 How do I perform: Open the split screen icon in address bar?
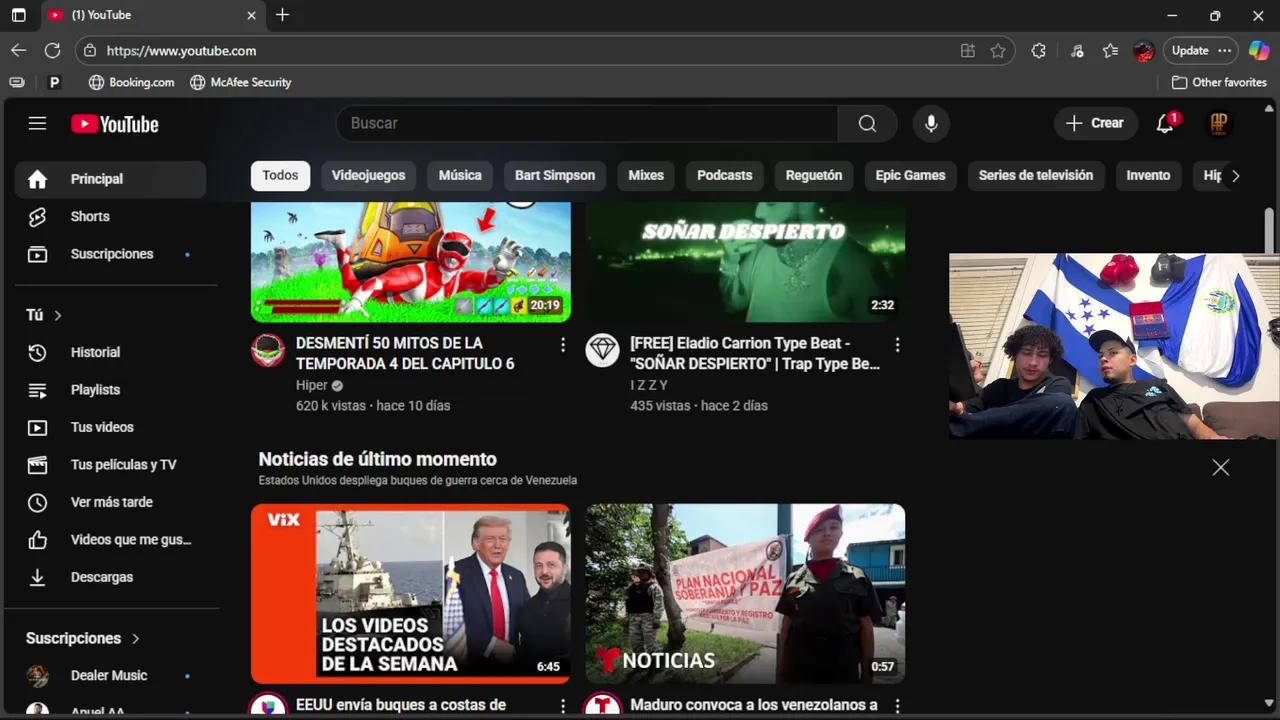tap(967, 50)
